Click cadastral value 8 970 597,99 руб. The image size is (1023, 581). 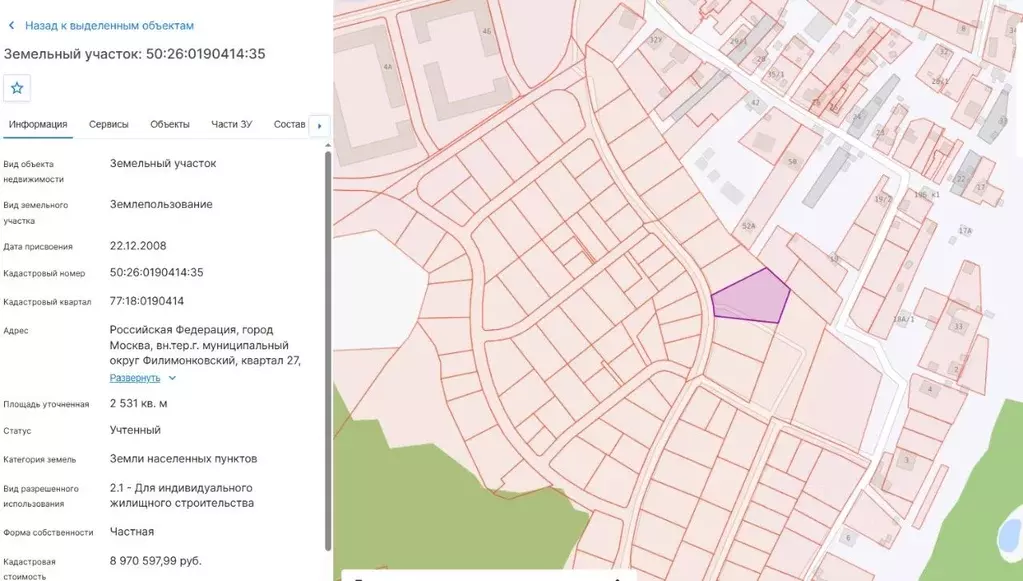[x=155, y=561]
